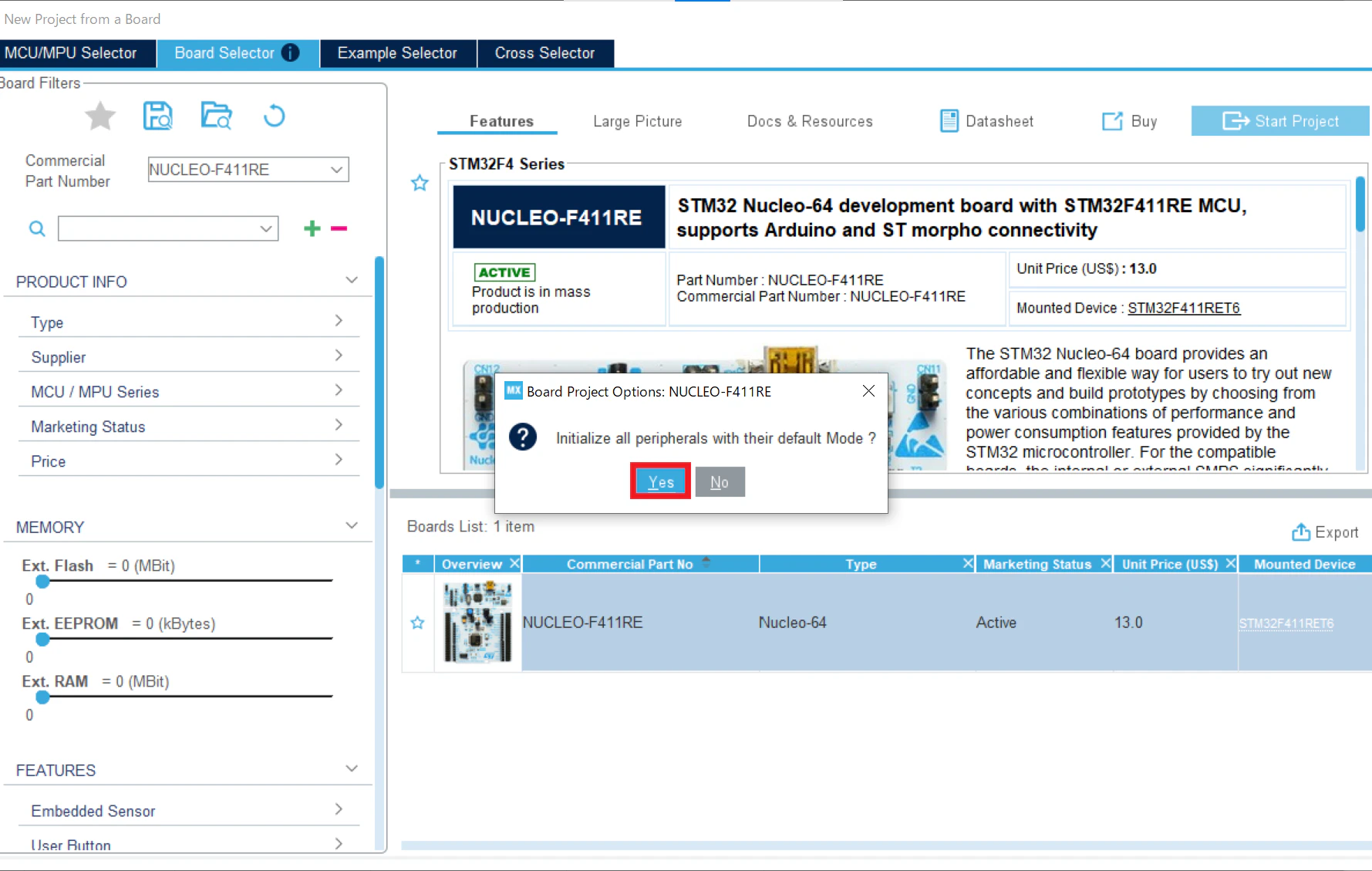Click the Board Filters panel scrollbar
Screen dimensions: 1372x871
click(x=379, y=373)
